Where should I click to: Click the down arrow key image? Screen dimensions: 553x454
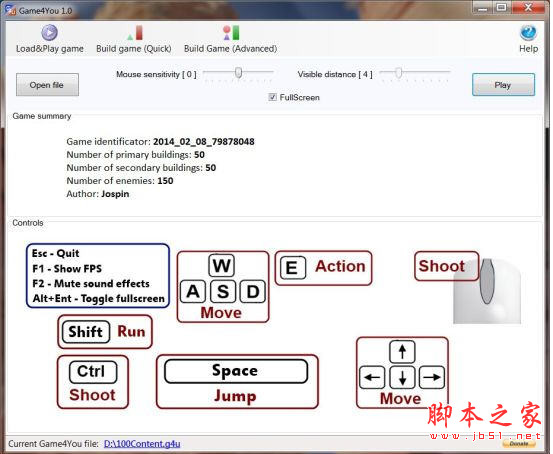tap(402, 377)
